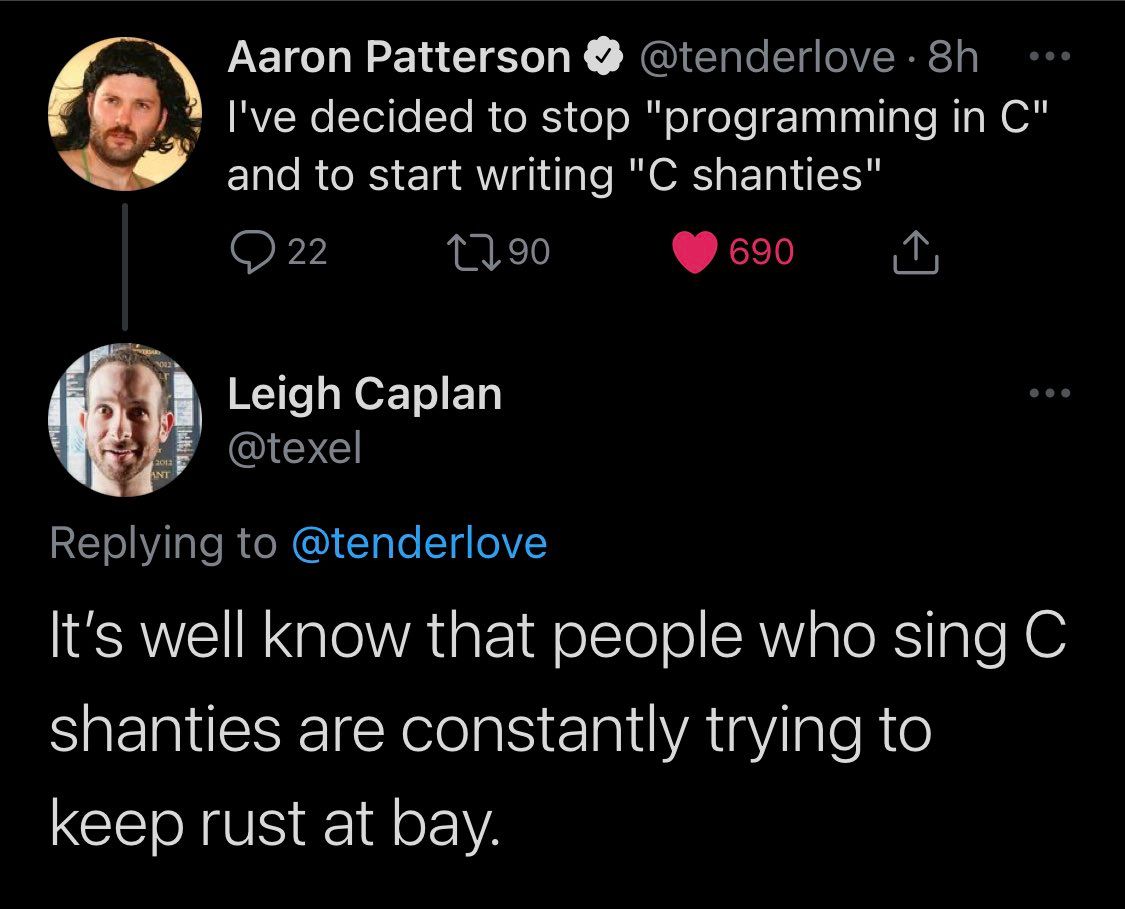
Task: Open blue @tenderlove mention after Replying to
Action: (x=419, y=542)
